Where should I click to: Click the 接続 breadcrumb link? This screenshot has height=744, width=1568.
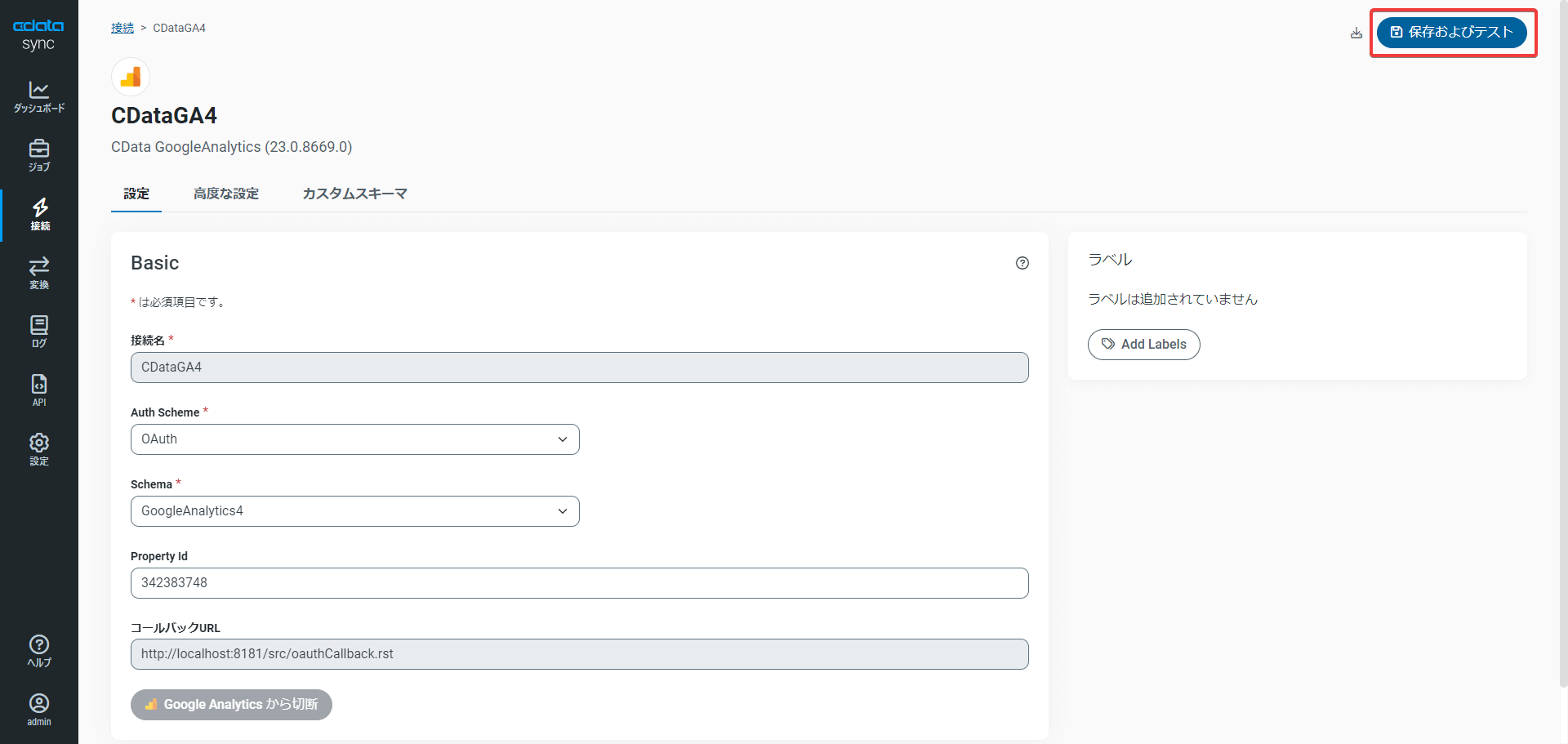tap(122, 28)
